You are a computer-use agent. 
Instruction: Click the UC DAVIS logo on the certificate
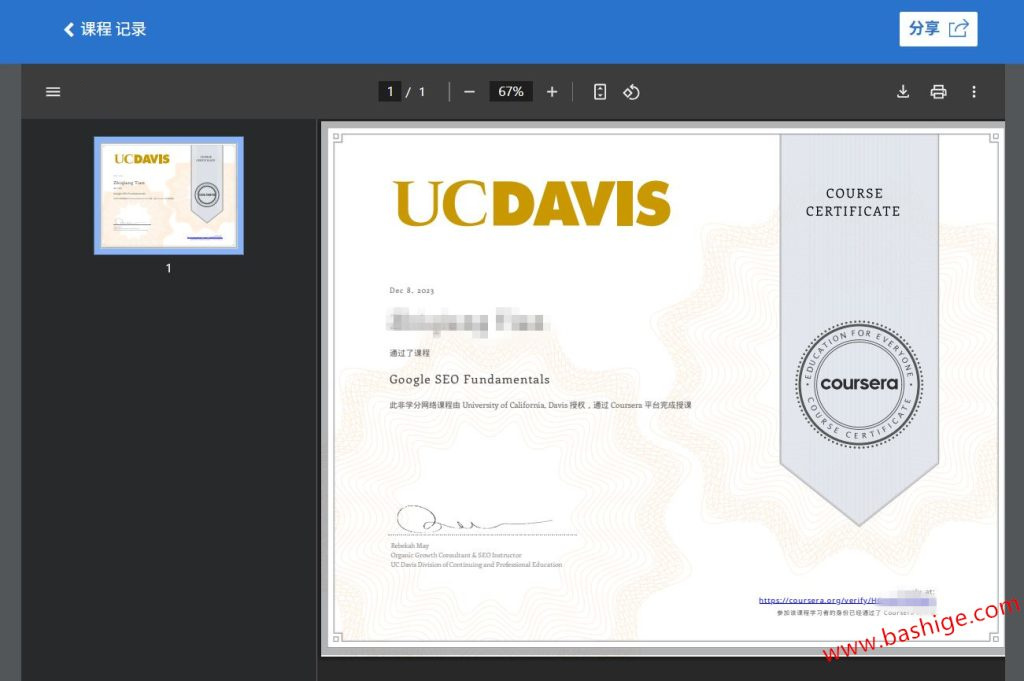click(532, 204)
